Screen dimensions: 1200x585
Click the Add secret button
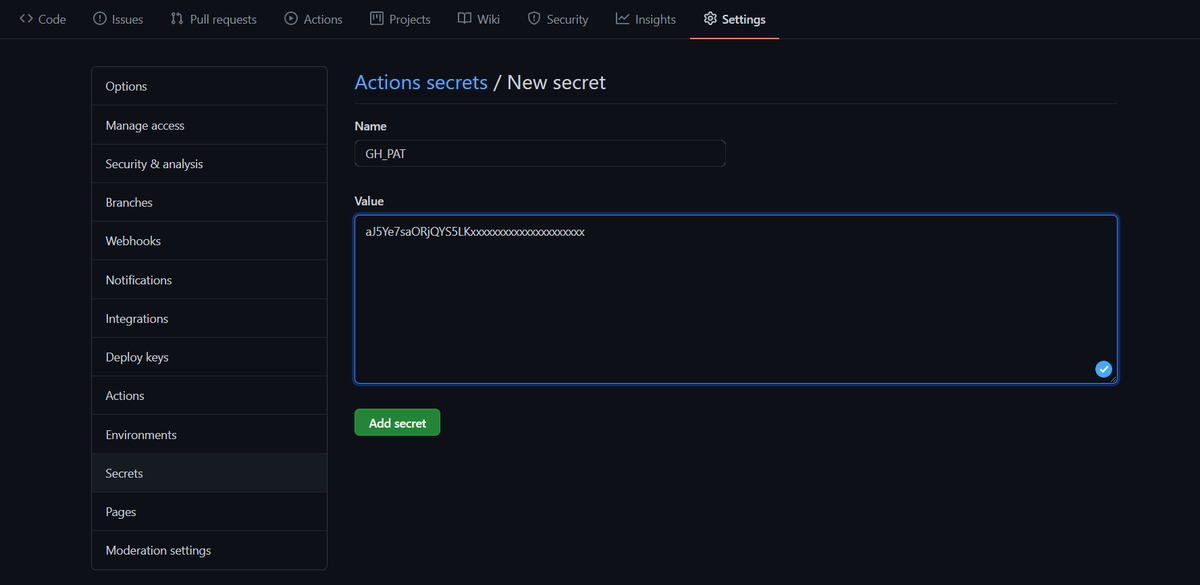click(x=397, y=422)
